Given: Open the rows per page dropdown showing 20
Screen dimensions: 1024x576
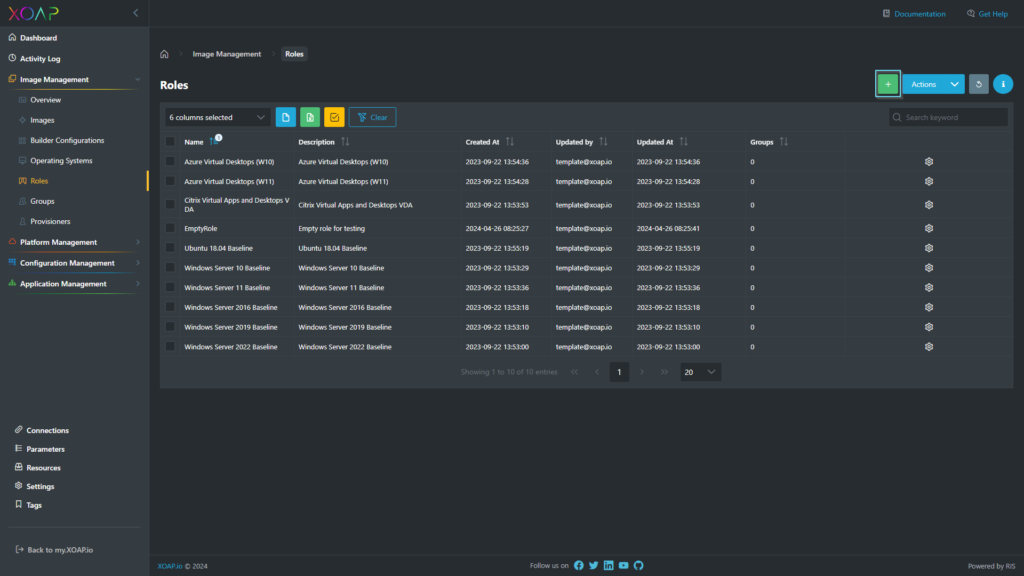Looking at the screenshot, I should (x=700, y=372).
